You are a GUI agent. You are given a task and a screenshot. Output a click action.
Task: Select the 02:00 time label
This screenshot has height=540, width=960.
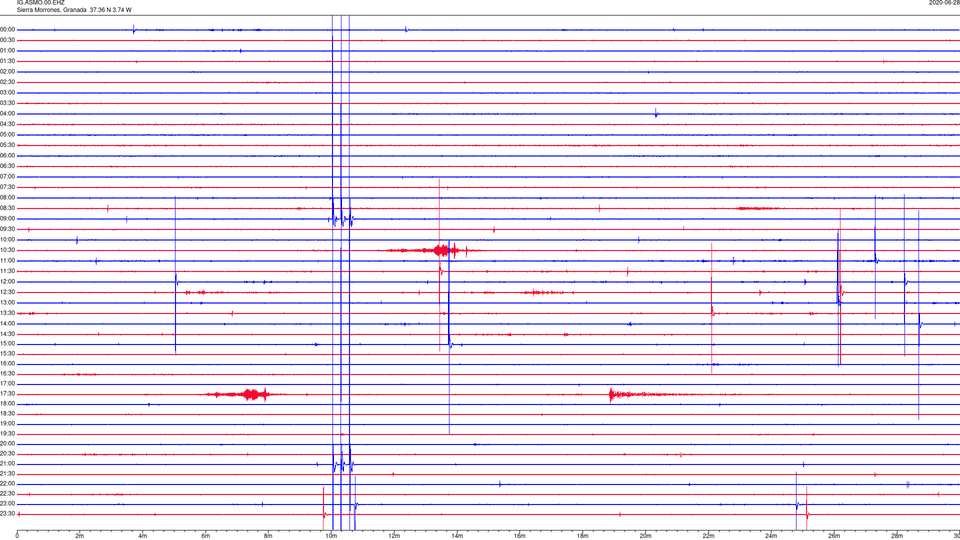click(7, 72)
